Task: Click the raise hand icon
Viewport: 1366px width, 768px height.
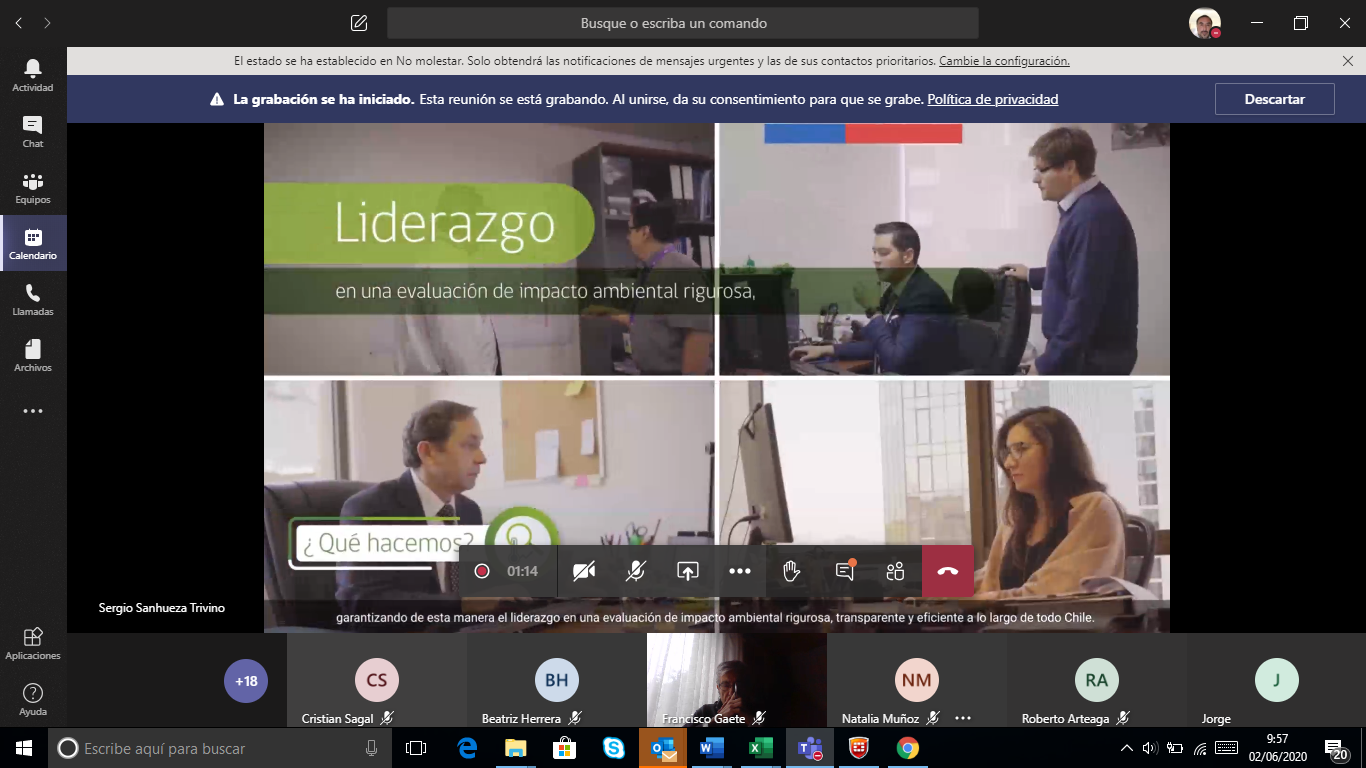Action: (791, 571)
